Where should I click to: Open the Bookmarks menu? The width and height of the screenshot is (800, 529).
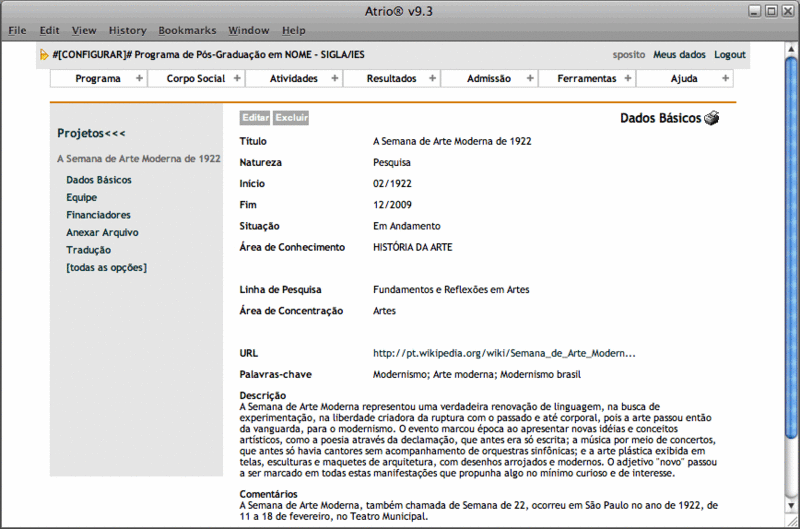(187, 31)
